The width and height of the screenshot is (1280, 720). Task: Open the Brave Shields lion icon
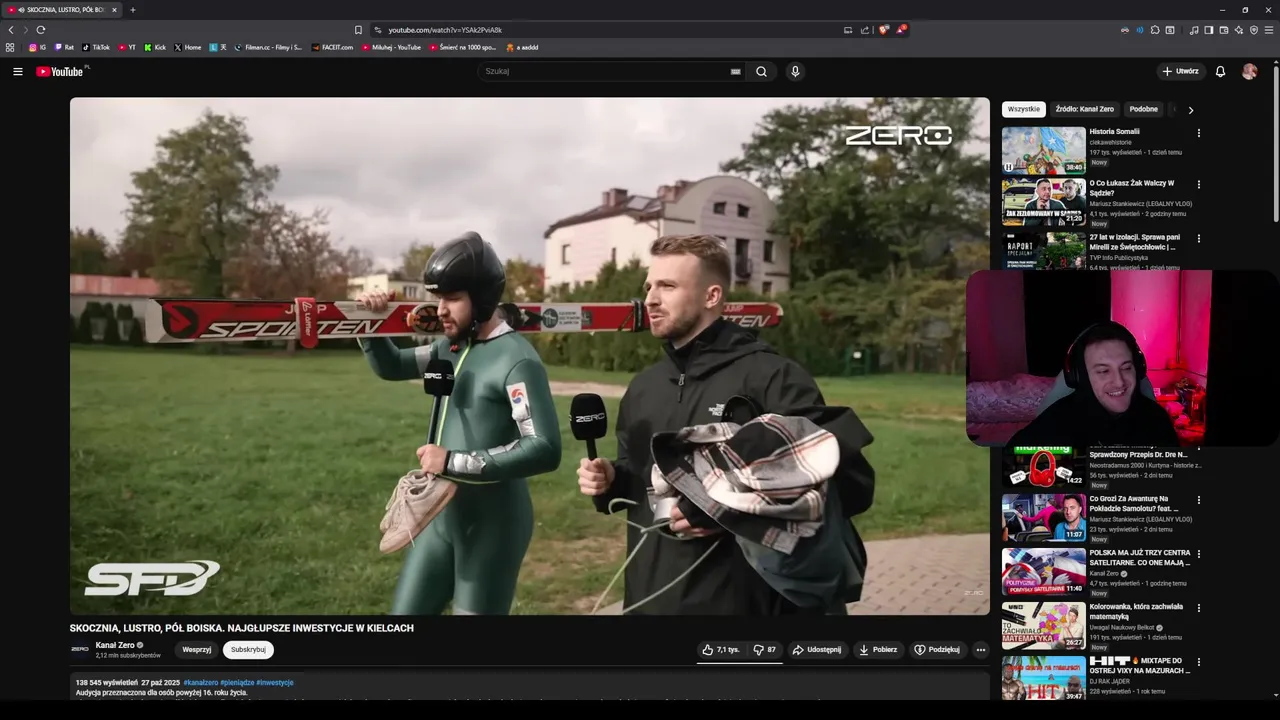tap(883, 30)
